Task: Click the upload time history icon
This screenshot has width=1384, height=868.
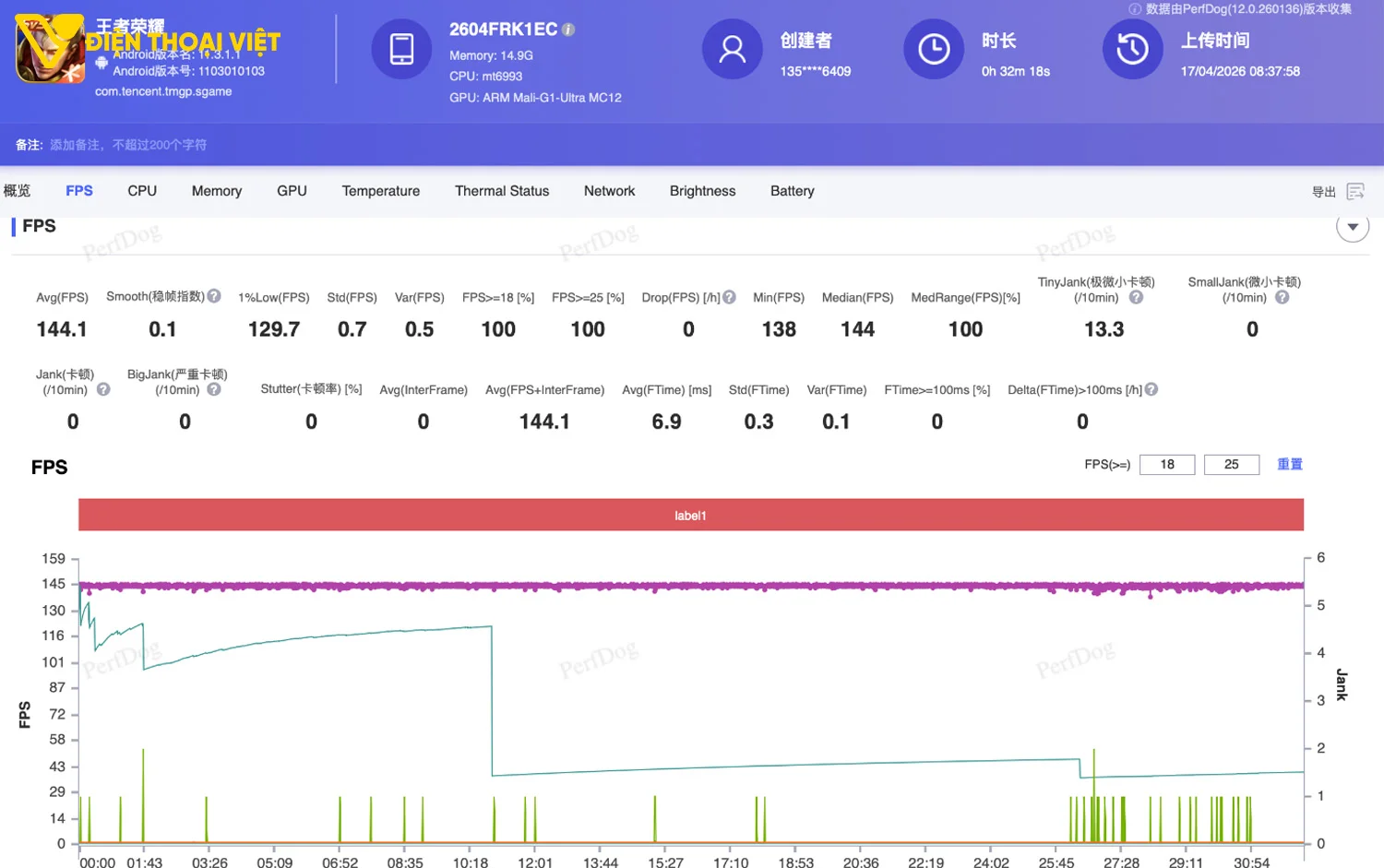Action: point(1132,49)
